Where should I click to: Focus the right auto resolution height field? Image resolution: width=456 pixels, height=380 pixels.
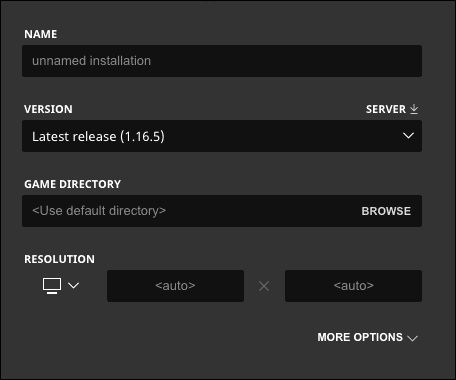[x=353, y=286]
